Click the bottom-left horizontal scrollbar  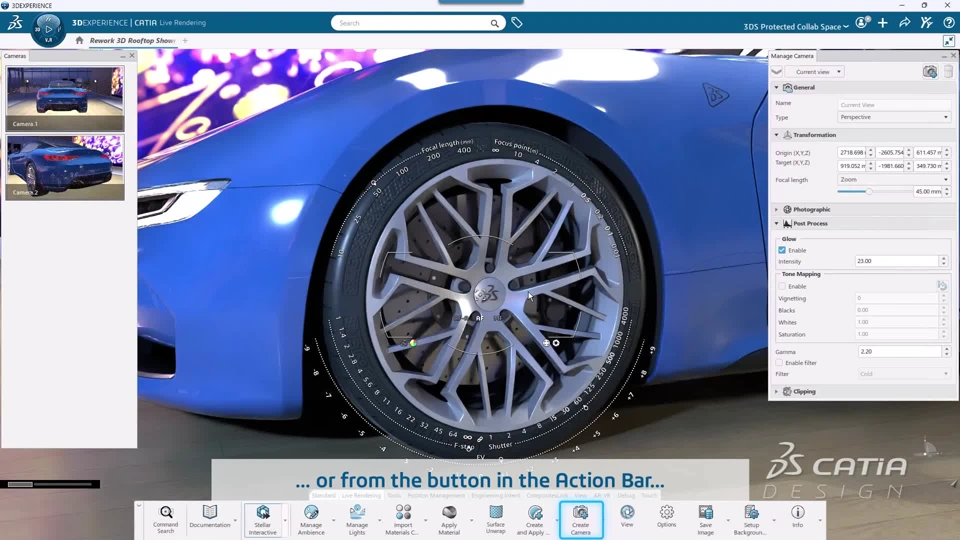49,484
